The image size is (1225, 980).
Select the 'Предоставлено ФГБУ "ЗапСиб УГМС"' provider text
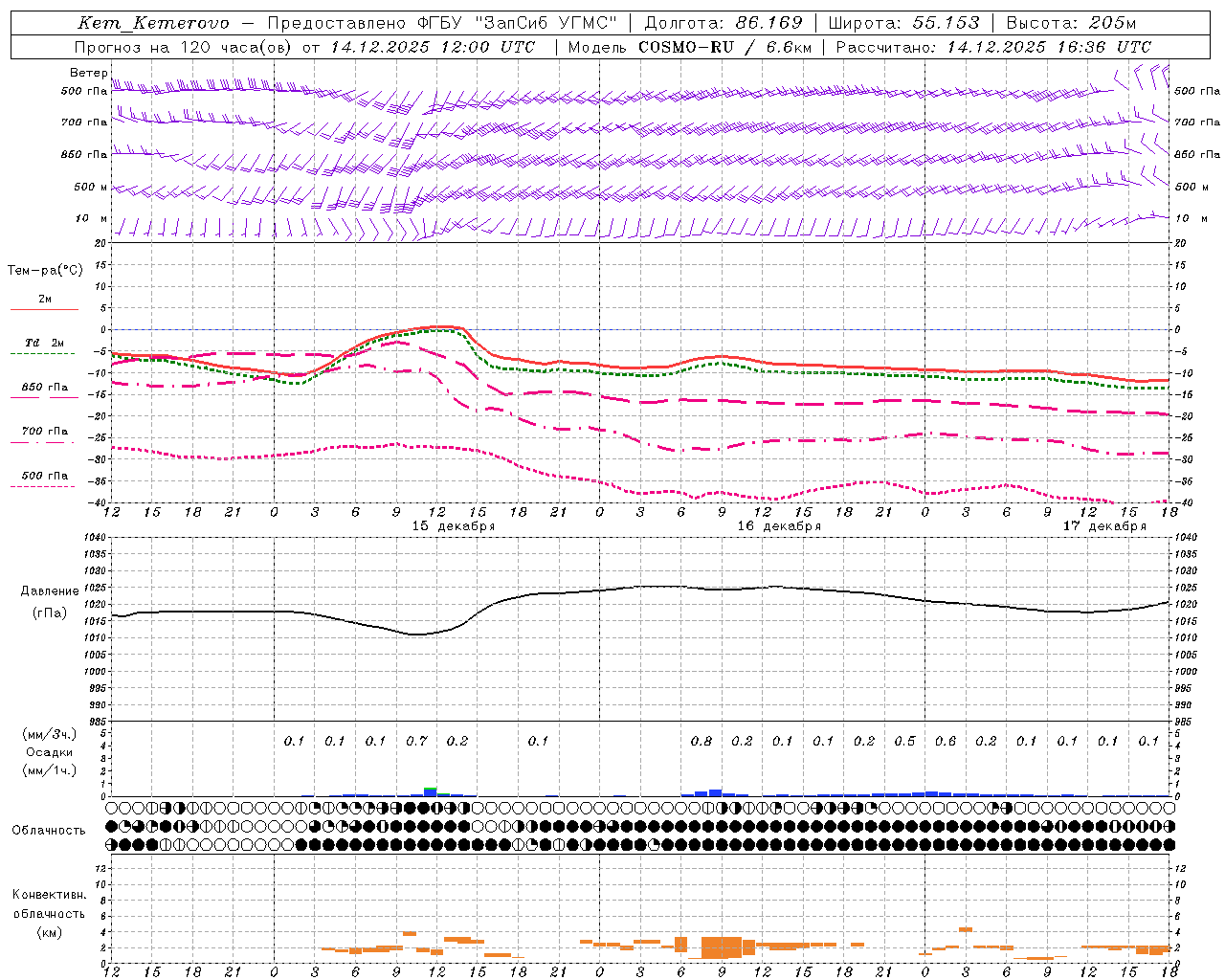[443, 23]
